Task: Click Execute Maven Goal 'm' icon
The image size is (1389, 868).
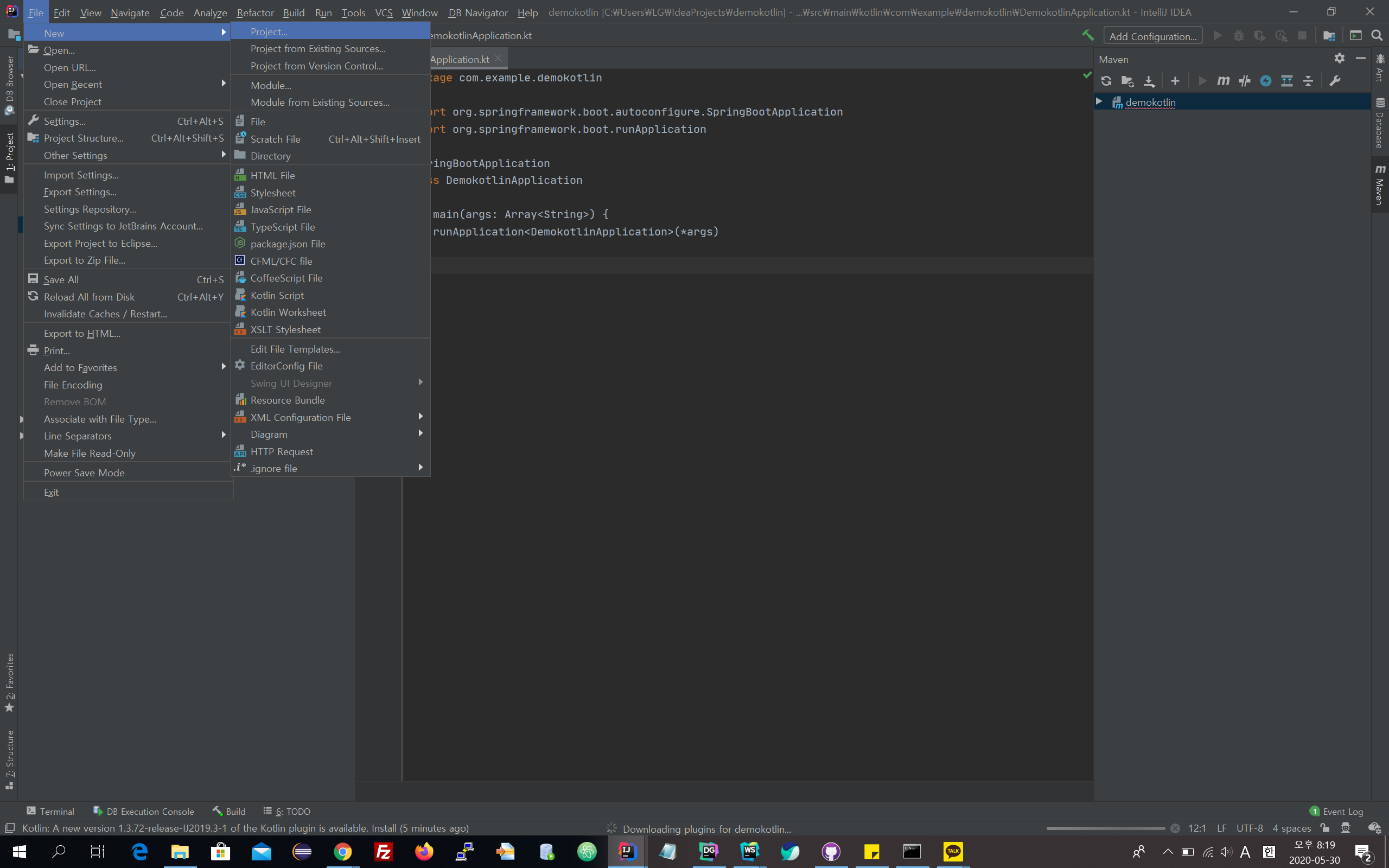Action: 1223,81
